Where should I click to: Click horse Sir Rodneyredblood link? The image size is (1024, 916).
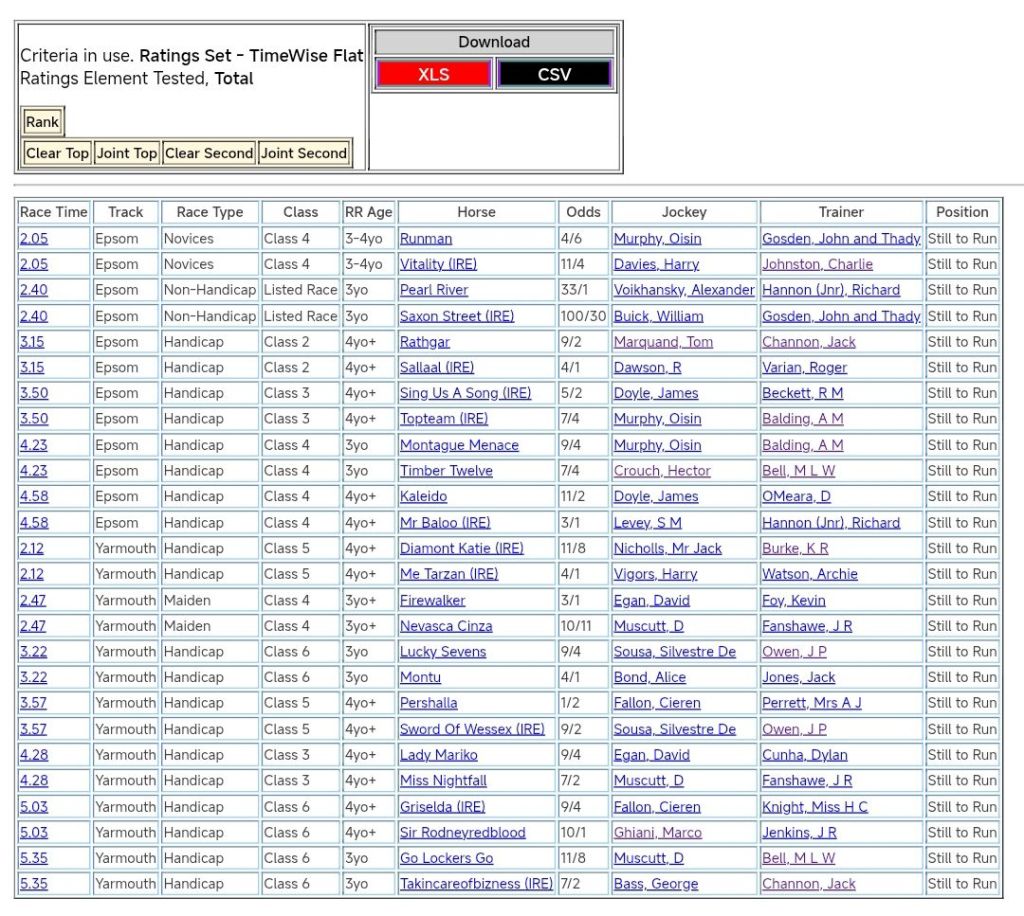coord(462,832)
